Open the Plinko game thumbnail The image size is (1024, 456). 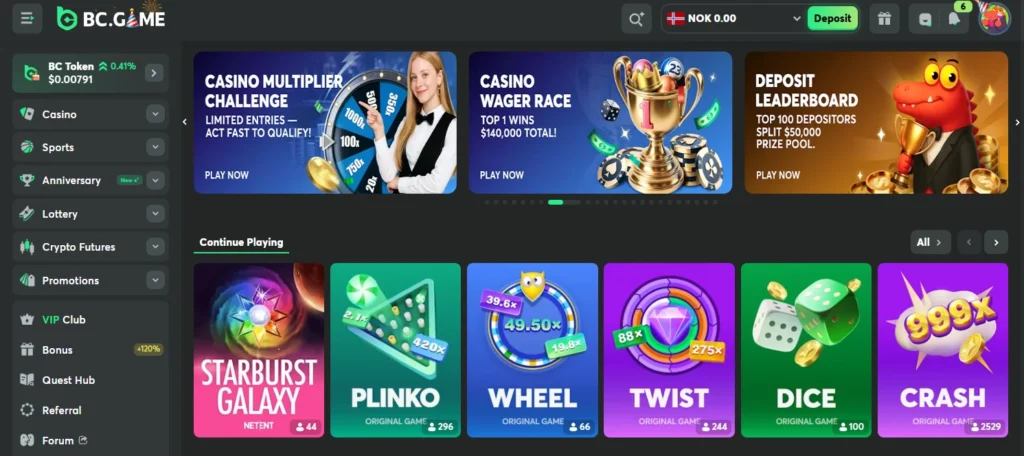[395, 350]
